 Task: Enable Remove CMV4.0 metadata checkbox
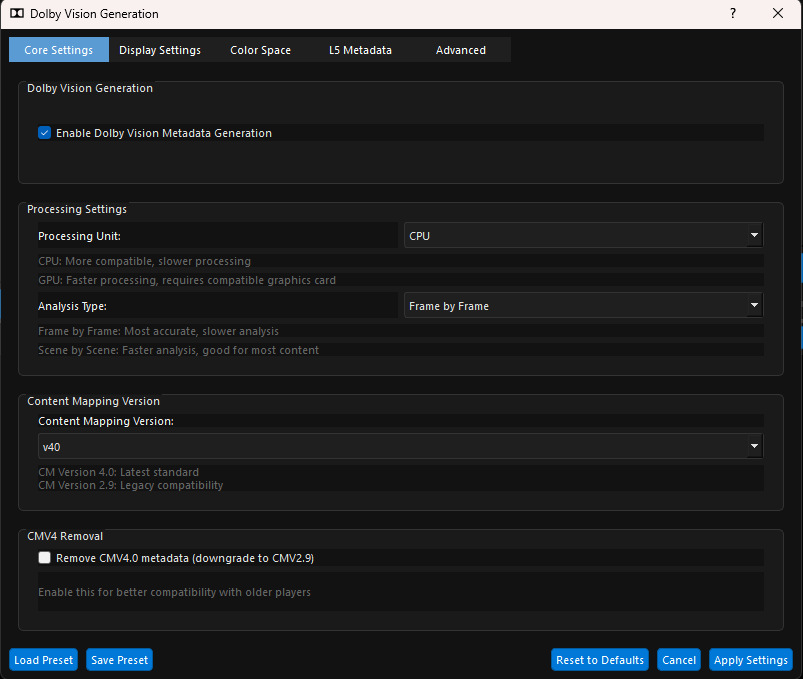click(45, 558)
